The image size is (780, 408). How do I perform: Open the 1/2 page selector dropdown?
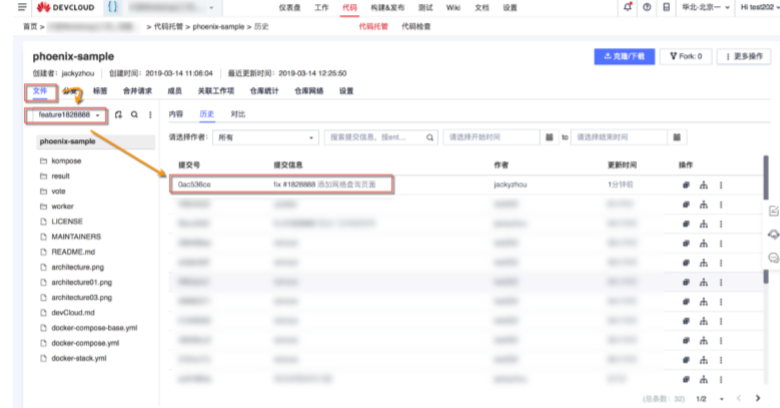click(709, 399)
